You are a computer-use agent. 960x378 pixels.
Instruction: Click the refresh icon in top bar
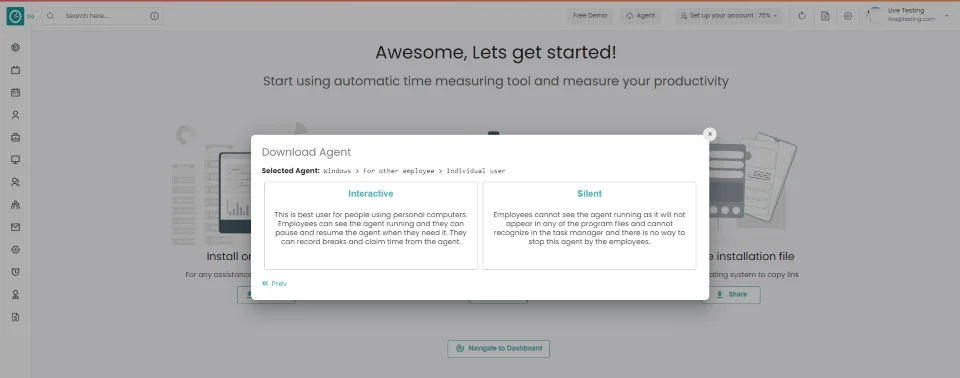tap(802, 16)
